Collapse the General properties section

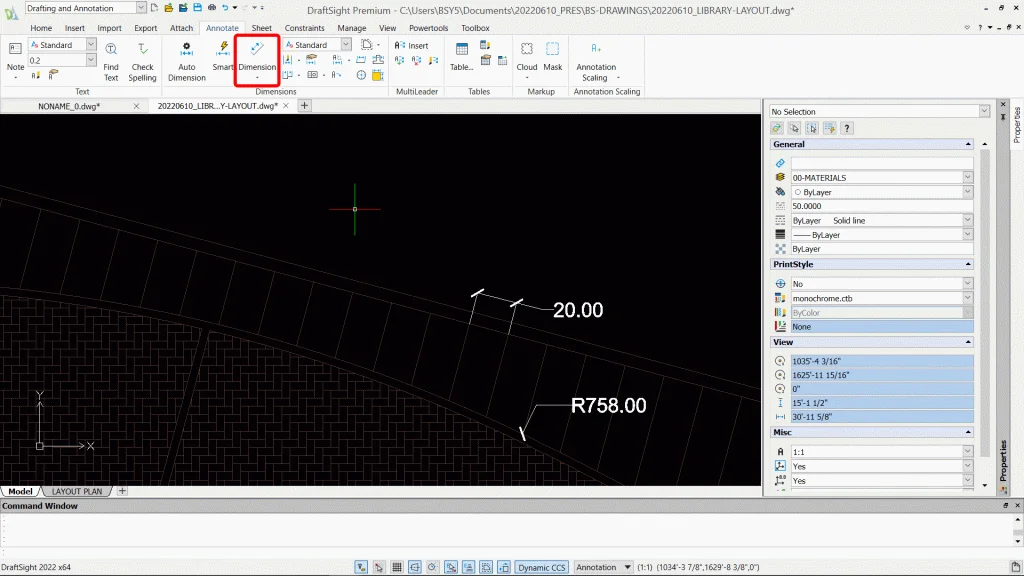(x=967, y=145)
